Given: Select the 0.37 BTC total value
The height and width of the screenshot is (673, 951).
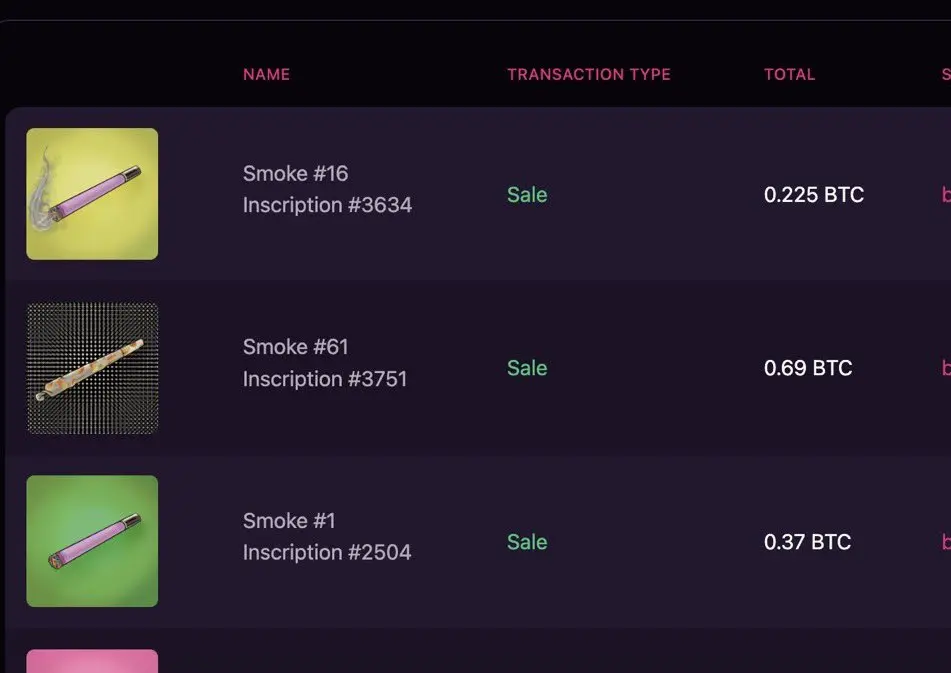Looking at the screenshot, I should coord(807,542).
